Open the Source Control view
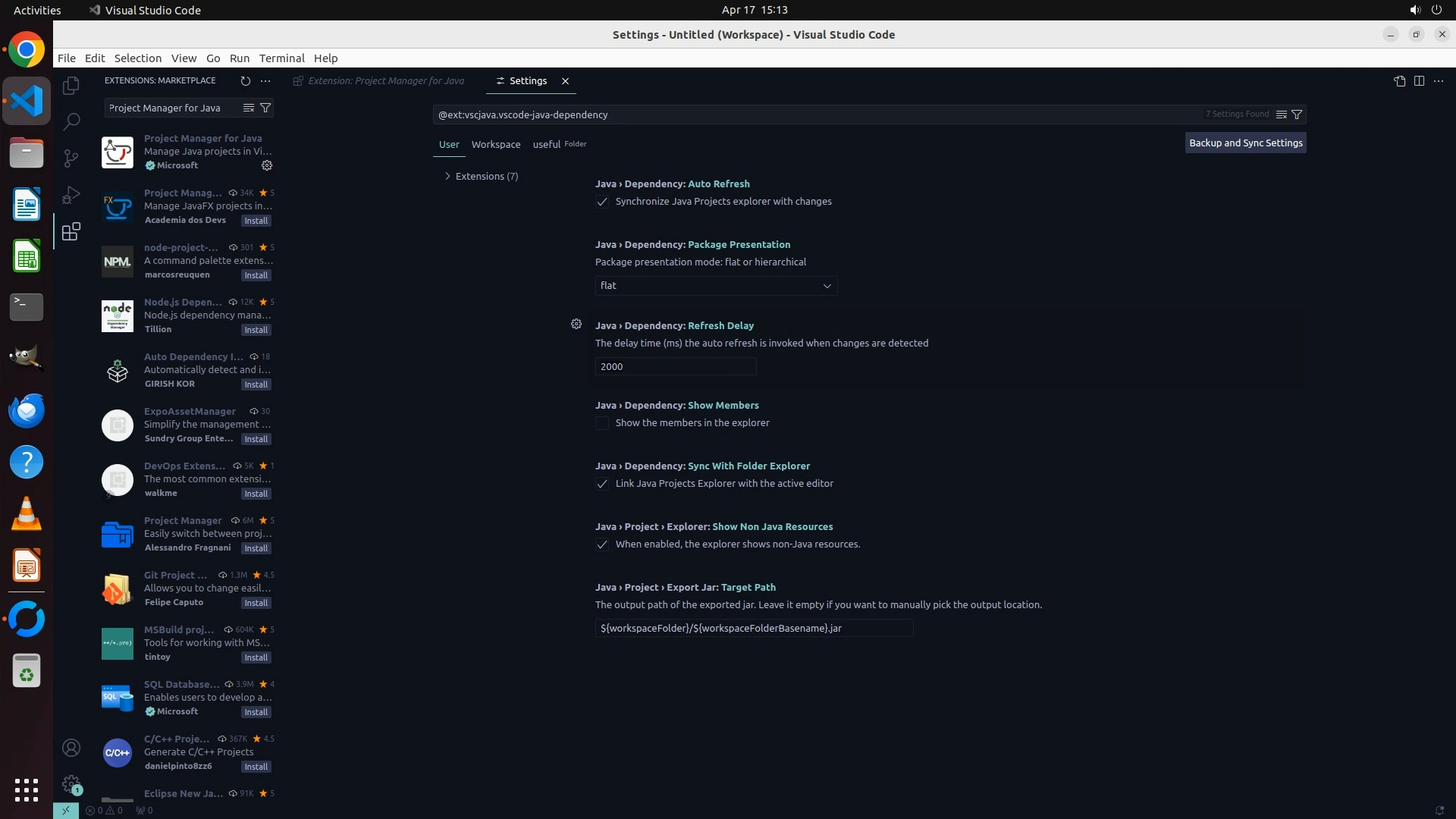 pos(71,158)
